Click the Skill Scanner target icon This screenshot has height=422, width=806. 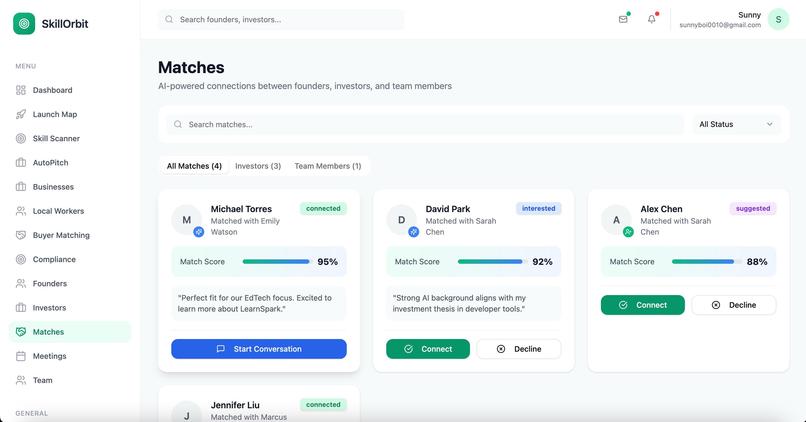click(x=21, y=138)
